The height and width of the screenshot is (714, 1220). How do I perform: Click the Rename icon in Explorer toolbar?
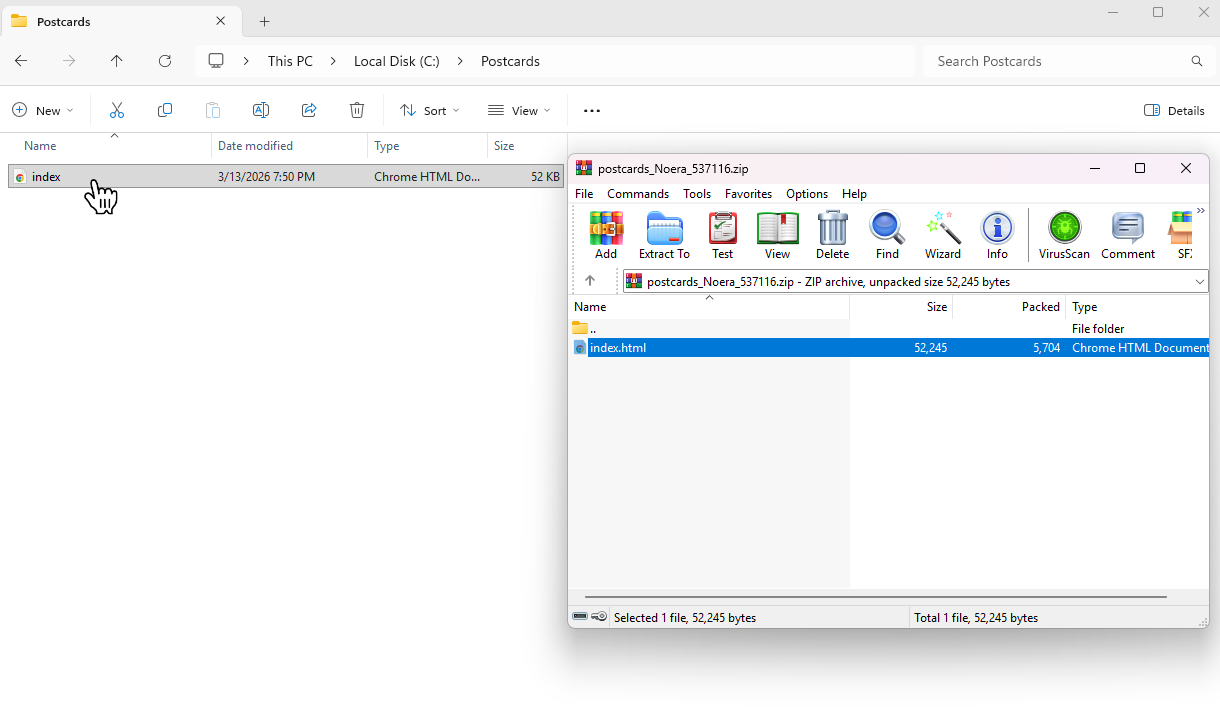pos(261,110)
